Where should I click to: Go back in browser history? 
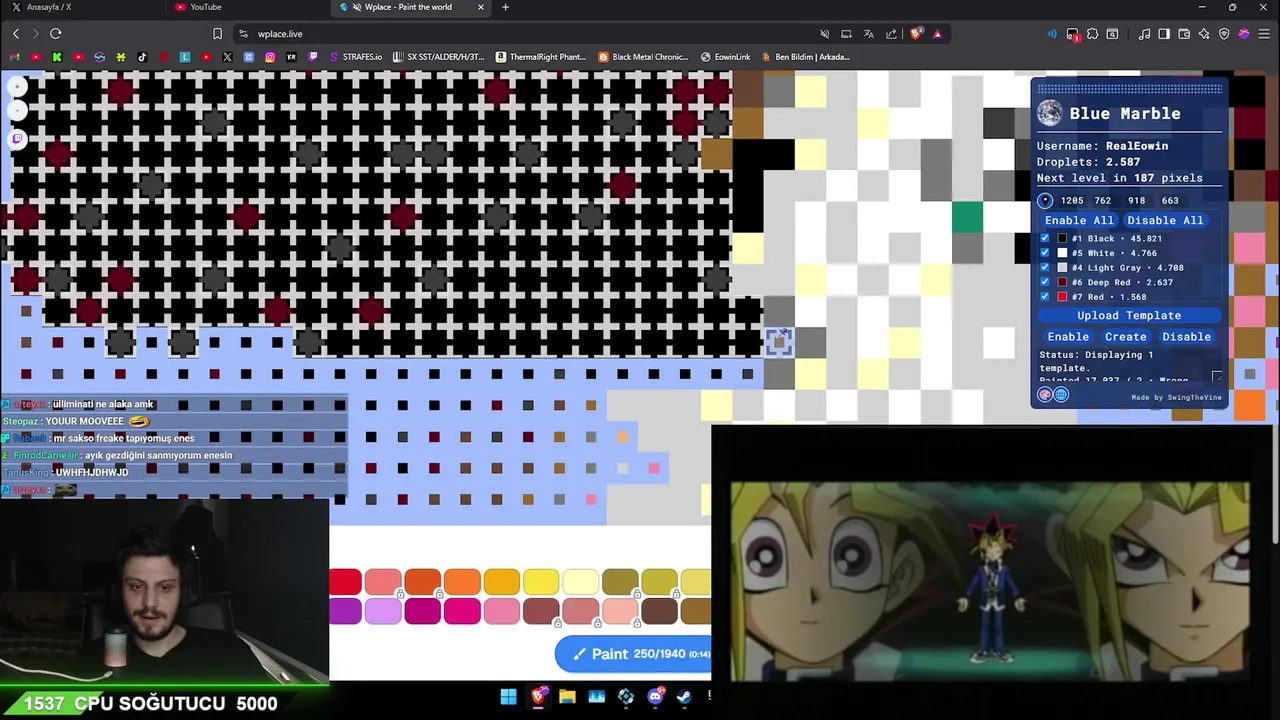[x=16, y=34]
